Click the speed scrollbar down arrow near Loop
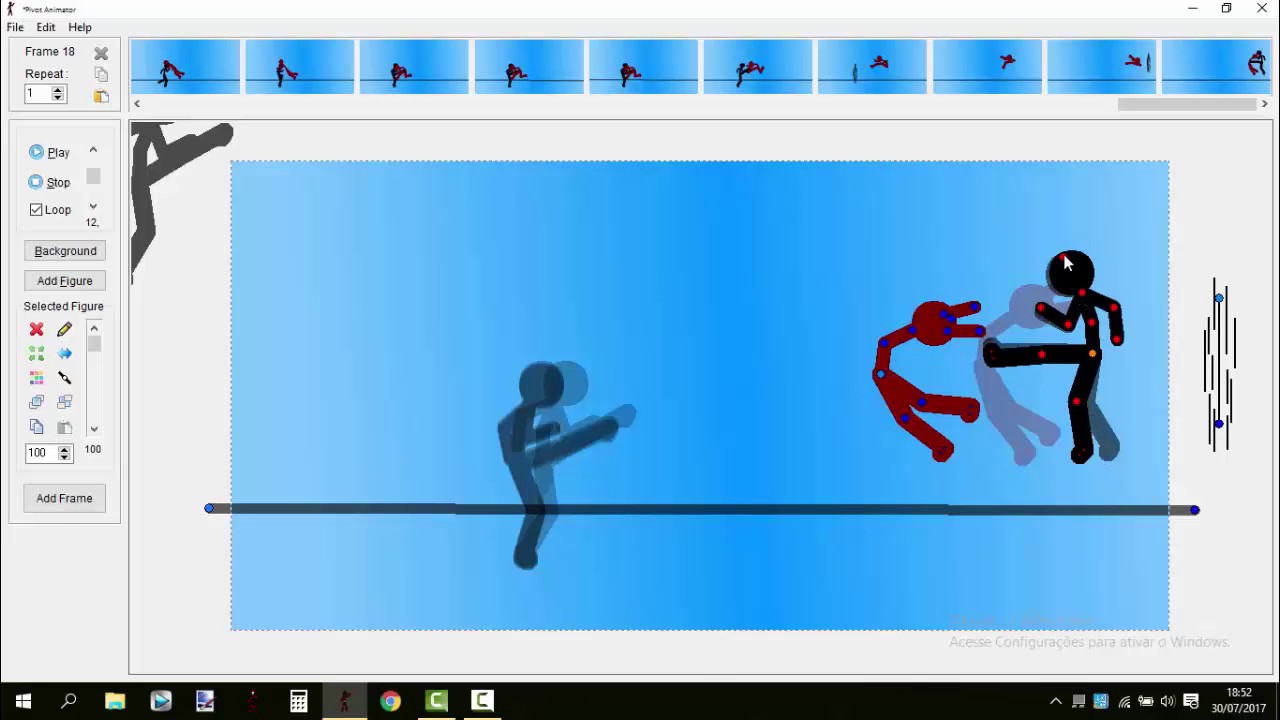The image size is (1280, 720). [x=93, y=207]
